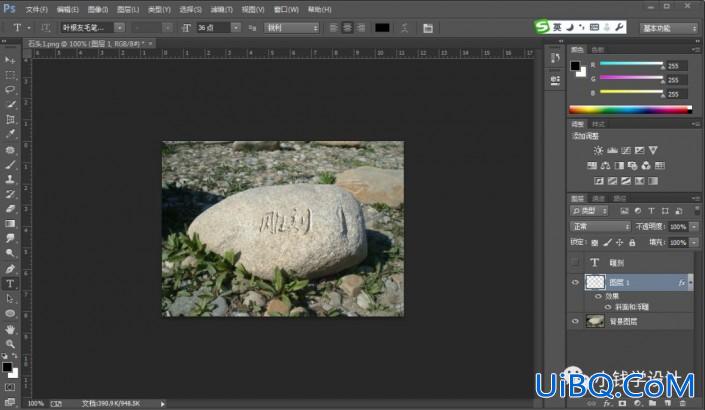Open the Window (W) menu

coord(286,9)
